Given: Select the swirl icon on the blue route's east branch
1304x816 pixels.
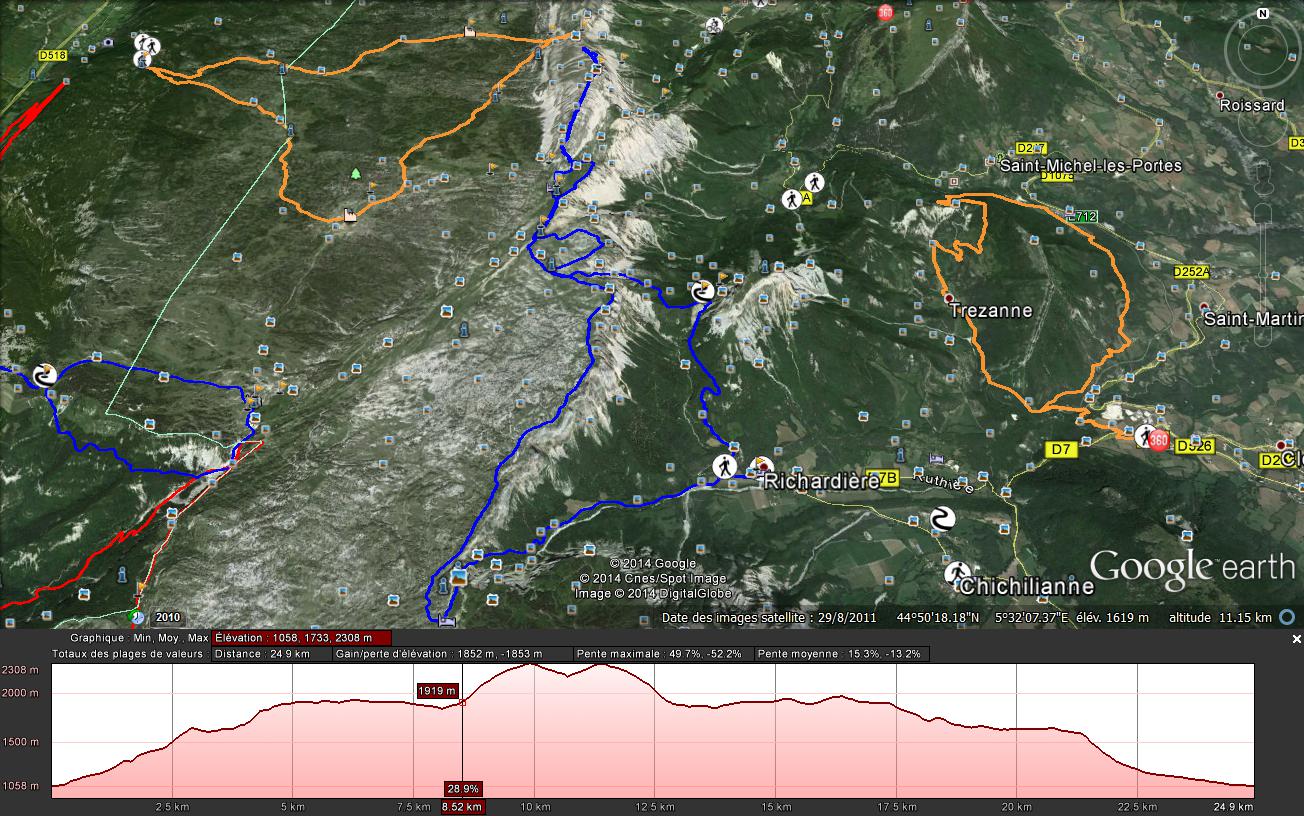Looking at the screenshot, I should click(702, 291).
